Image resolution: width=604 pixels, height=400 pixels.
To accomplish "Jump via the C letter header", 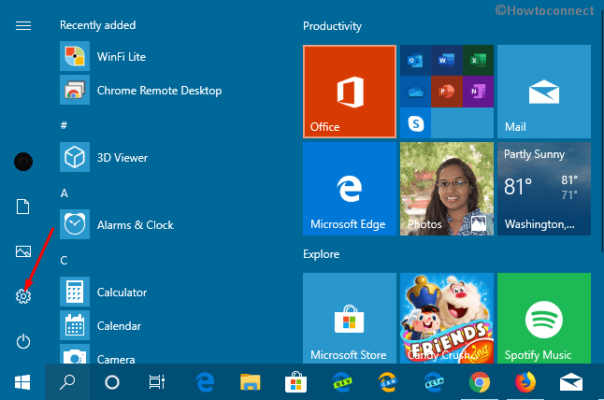I will [x=64, y=261].
